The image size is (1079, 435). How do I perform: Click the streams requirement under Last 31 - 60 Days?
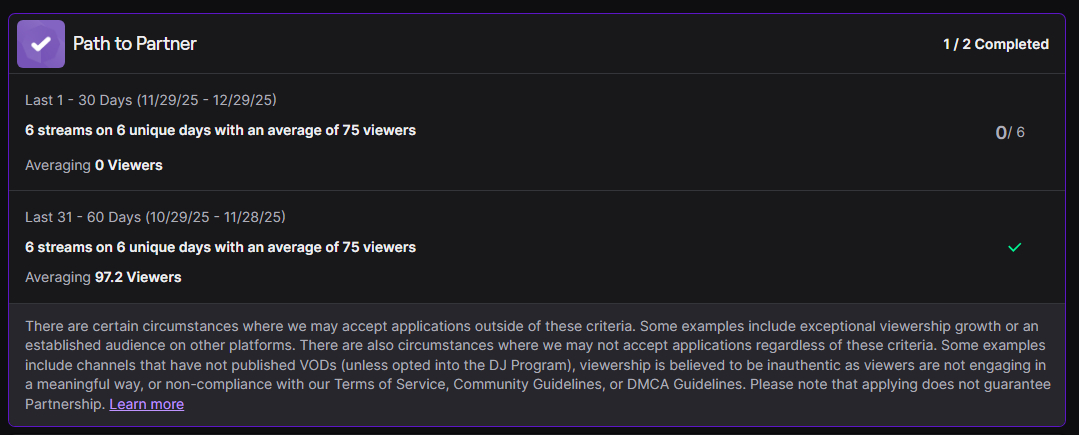(220, 247)
